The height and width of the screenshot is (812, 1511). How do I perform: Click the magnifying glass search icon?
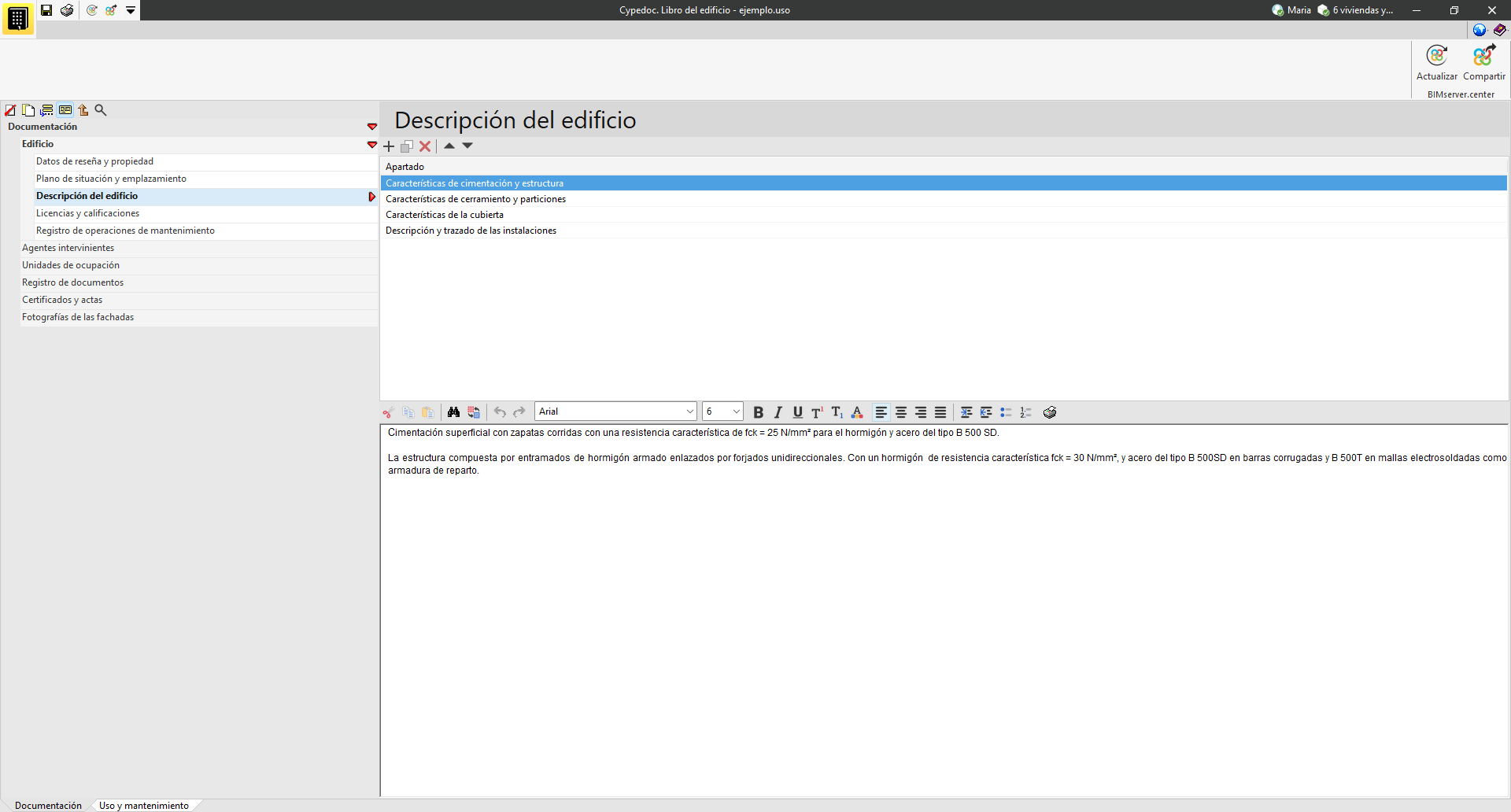point(101,110)
